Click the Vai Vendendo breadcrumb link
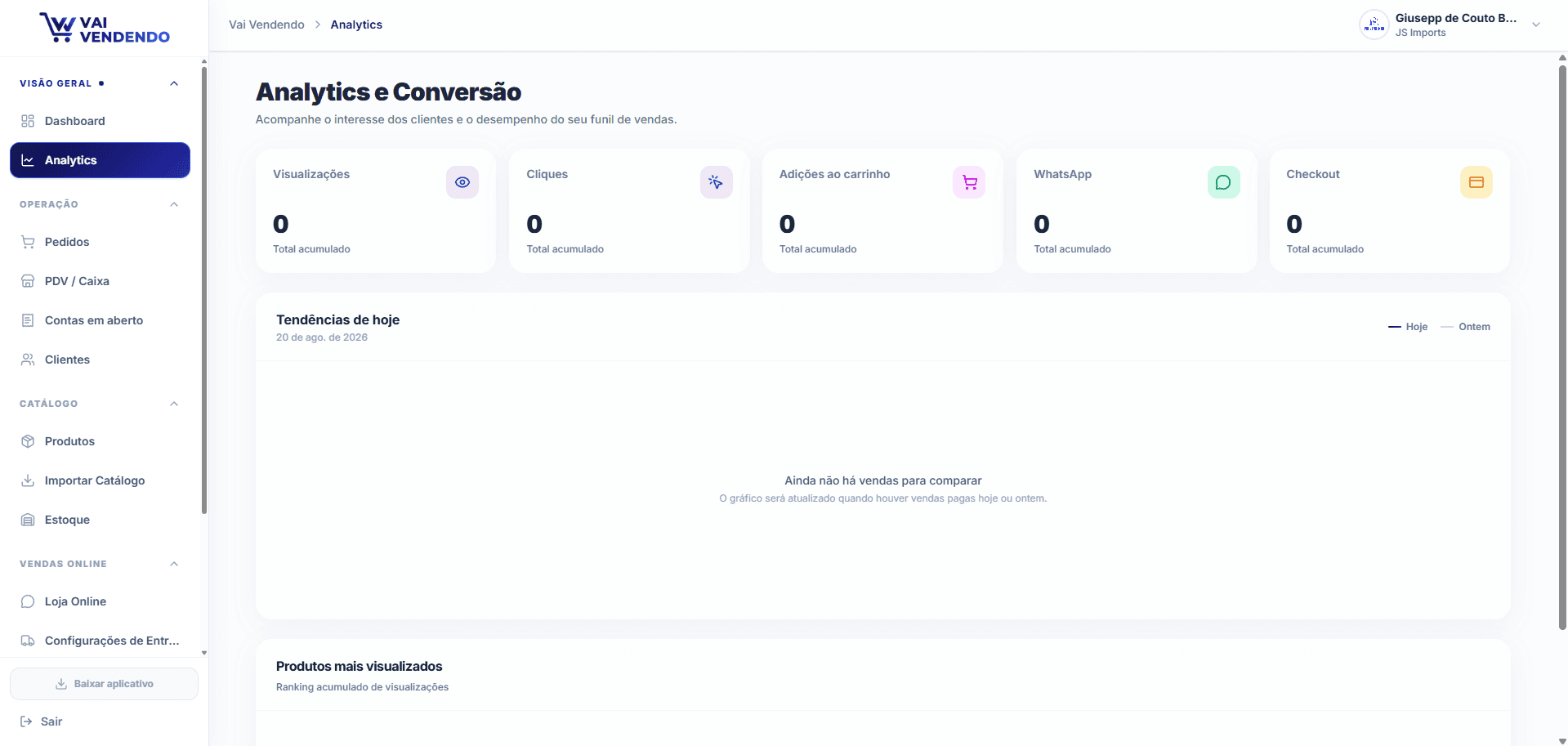The height and width of the screenshot is (746, 1568). (x=266, y=25)
